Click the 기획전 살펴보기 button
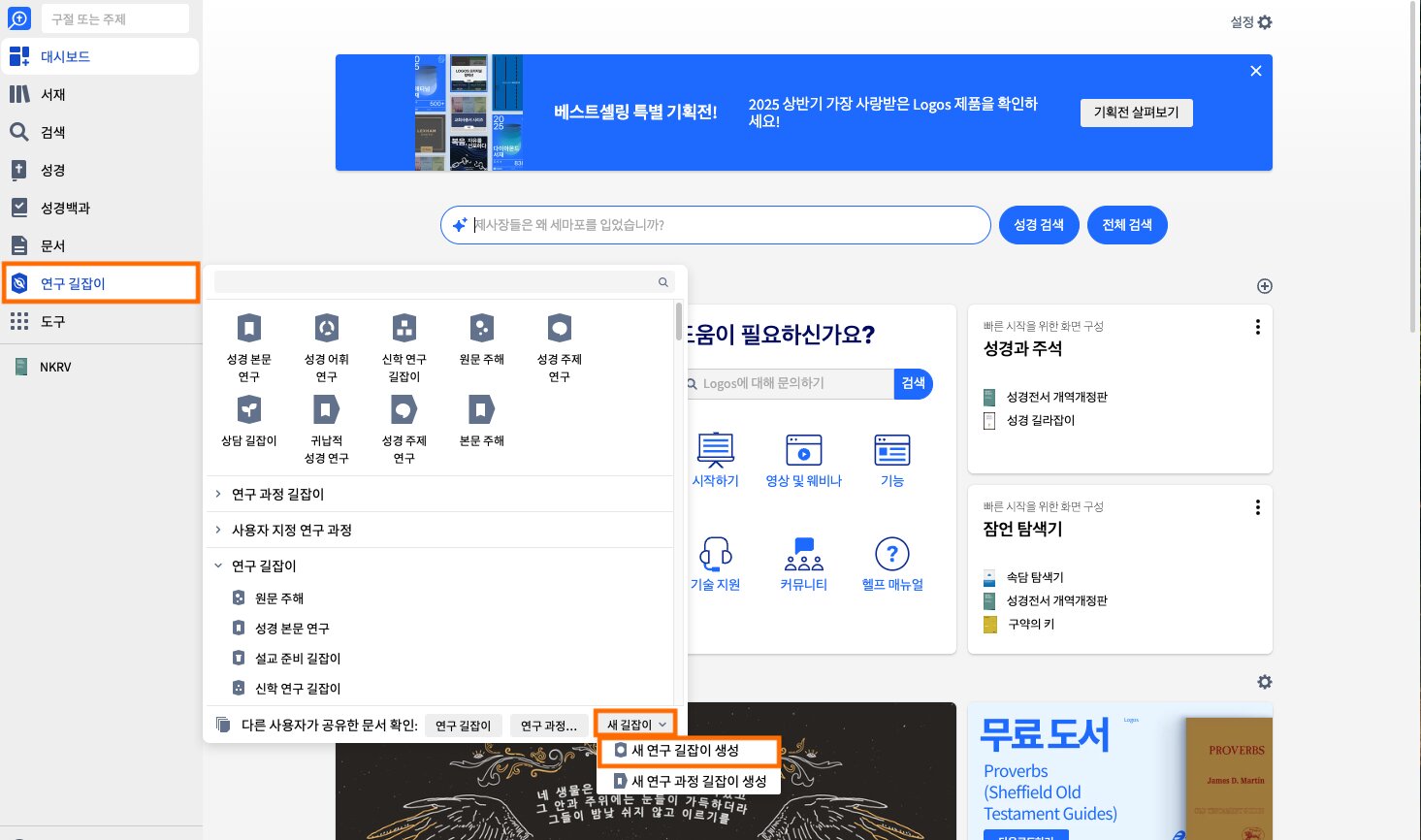 tap(1137, 113)
